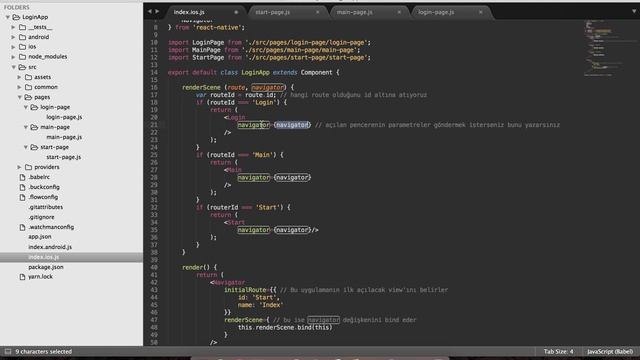
Task: Close the start-page.js tab
Action: coord(318,12)
